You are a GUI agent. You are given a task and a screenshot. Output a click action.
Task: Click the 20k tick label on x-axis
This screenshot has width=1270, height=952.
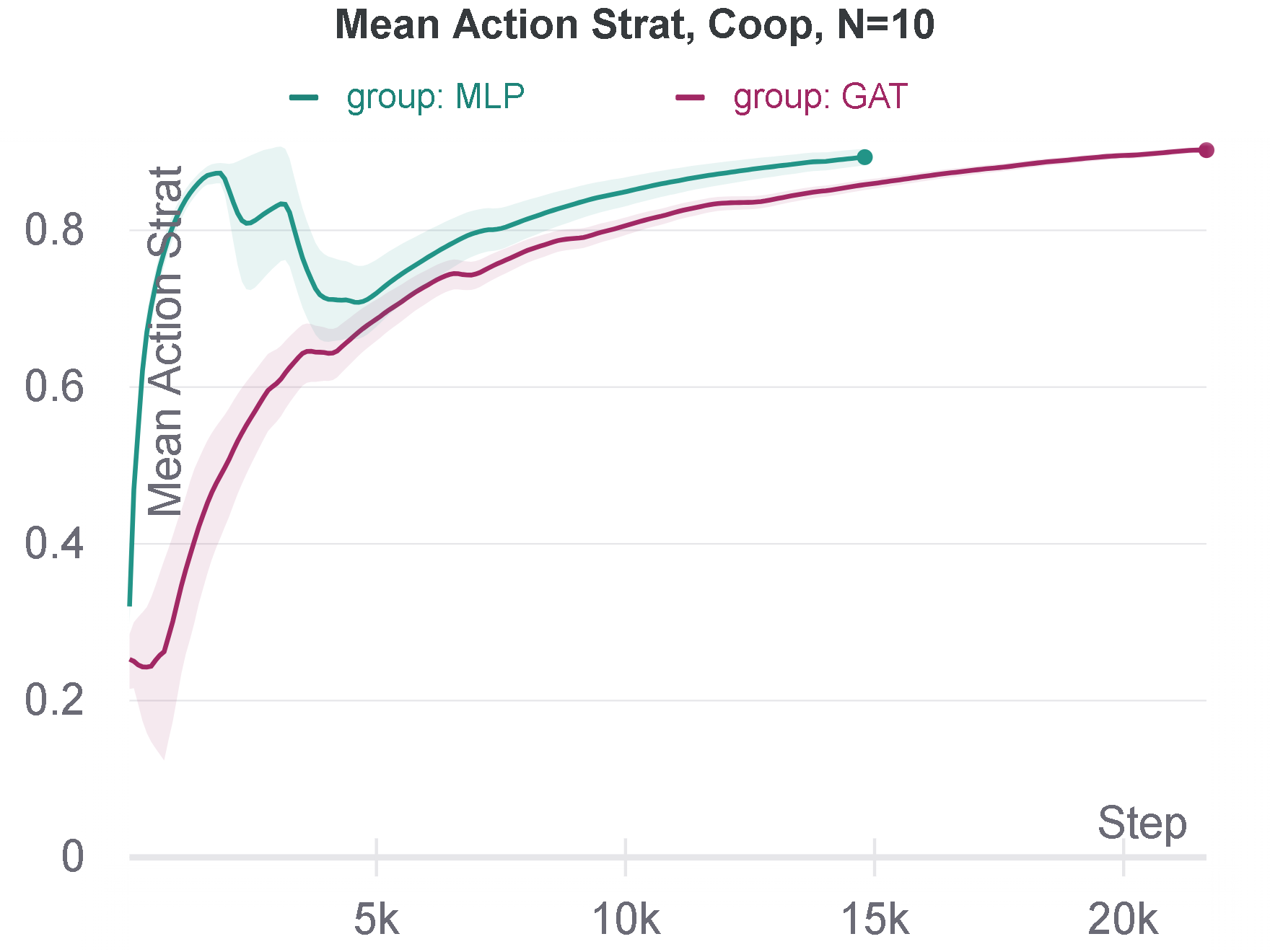click(1123, 920)
